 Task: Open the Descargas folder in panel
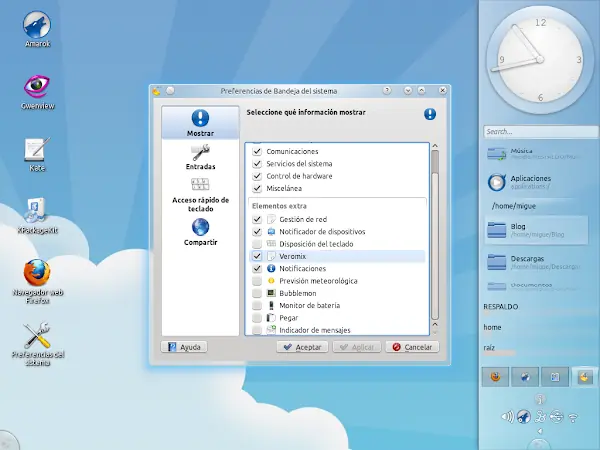534,262
